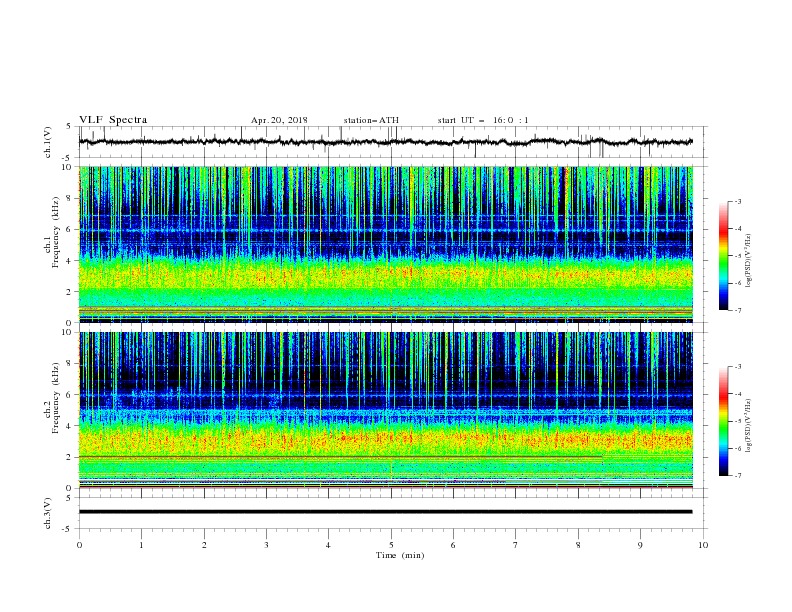Select the "Apr. 20, 2018" date text
The image size is (792, 612).
coord(279,120)
